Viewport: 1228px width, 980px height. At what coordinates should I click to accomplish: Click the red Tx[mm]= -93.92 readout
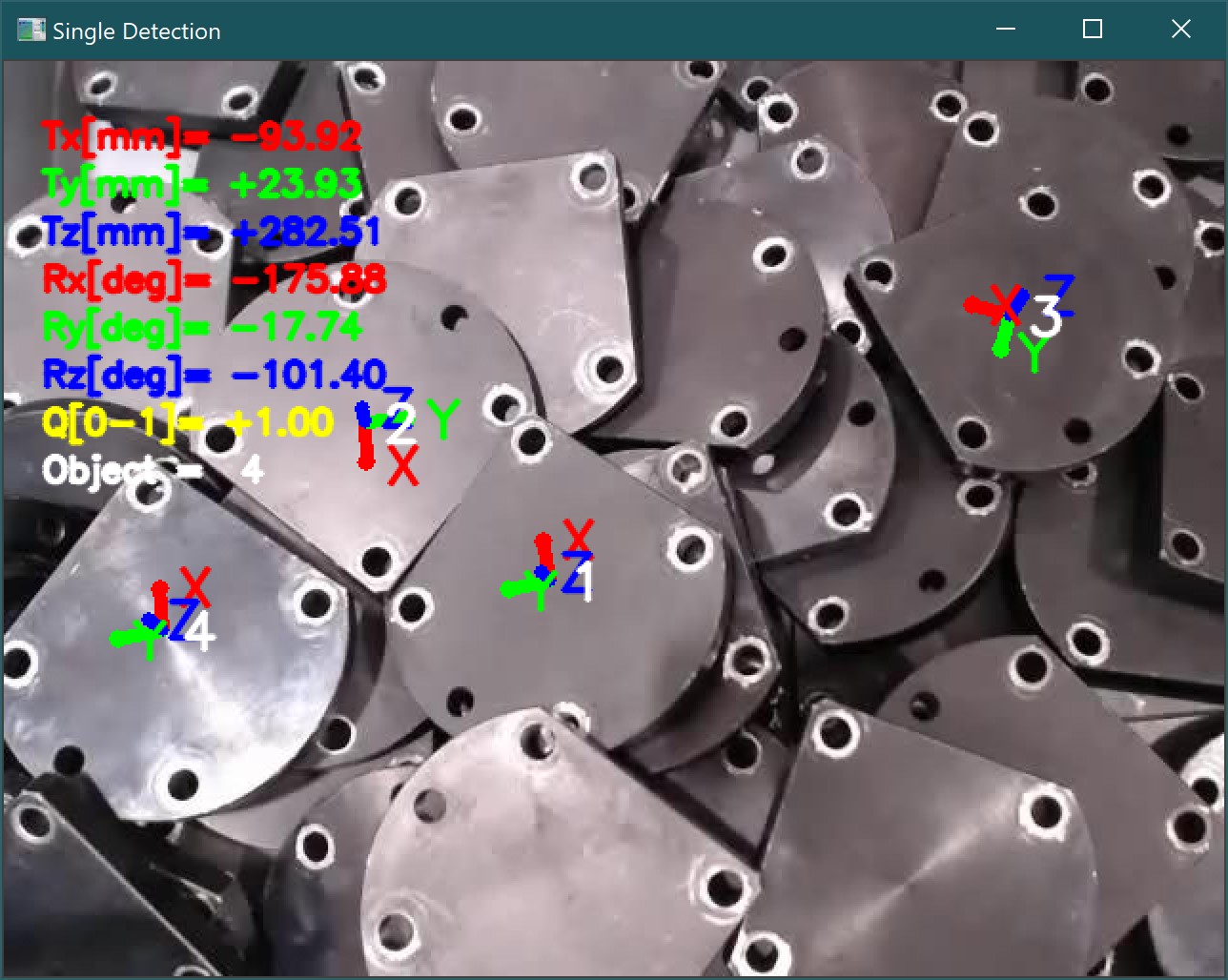(202, 135)
